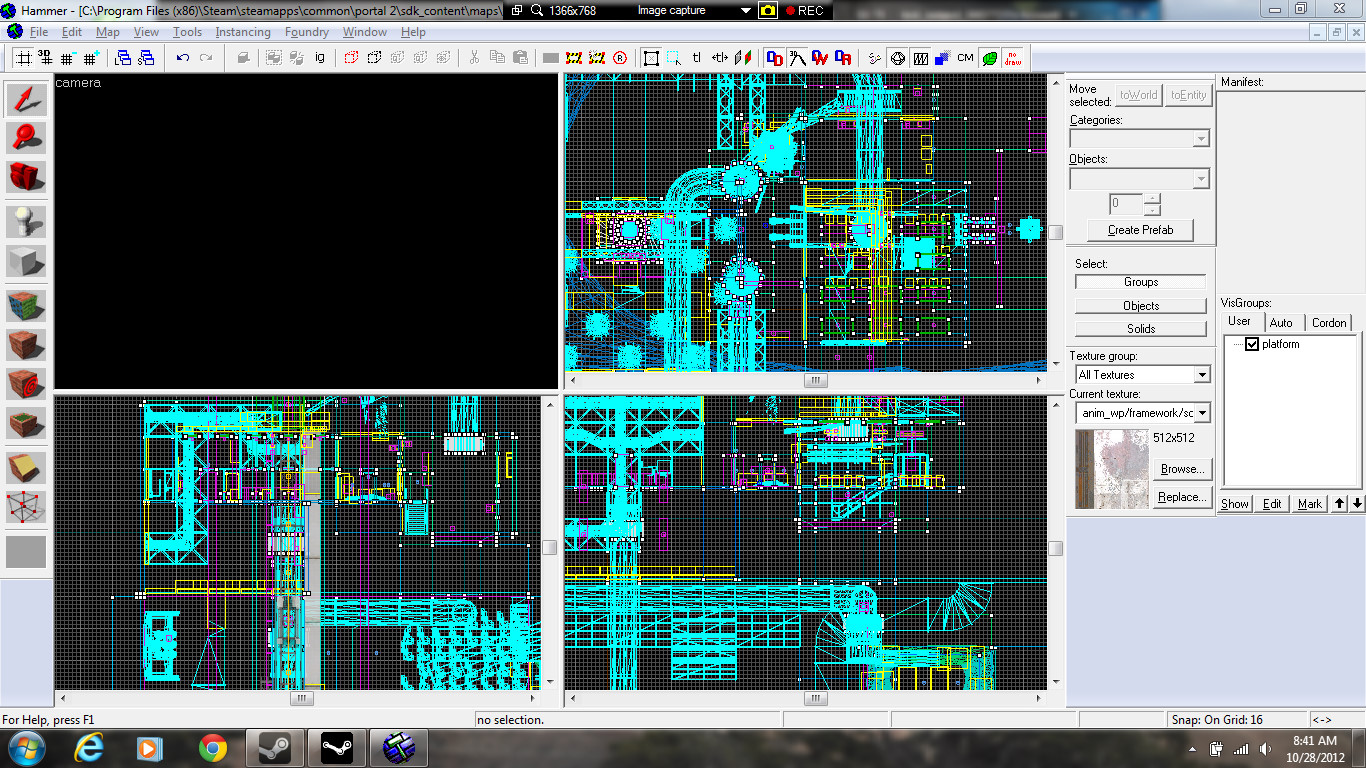Toggle the helpers sphere icon
The width and height of the screenshot is (1366, 768).
pos(897,58)
